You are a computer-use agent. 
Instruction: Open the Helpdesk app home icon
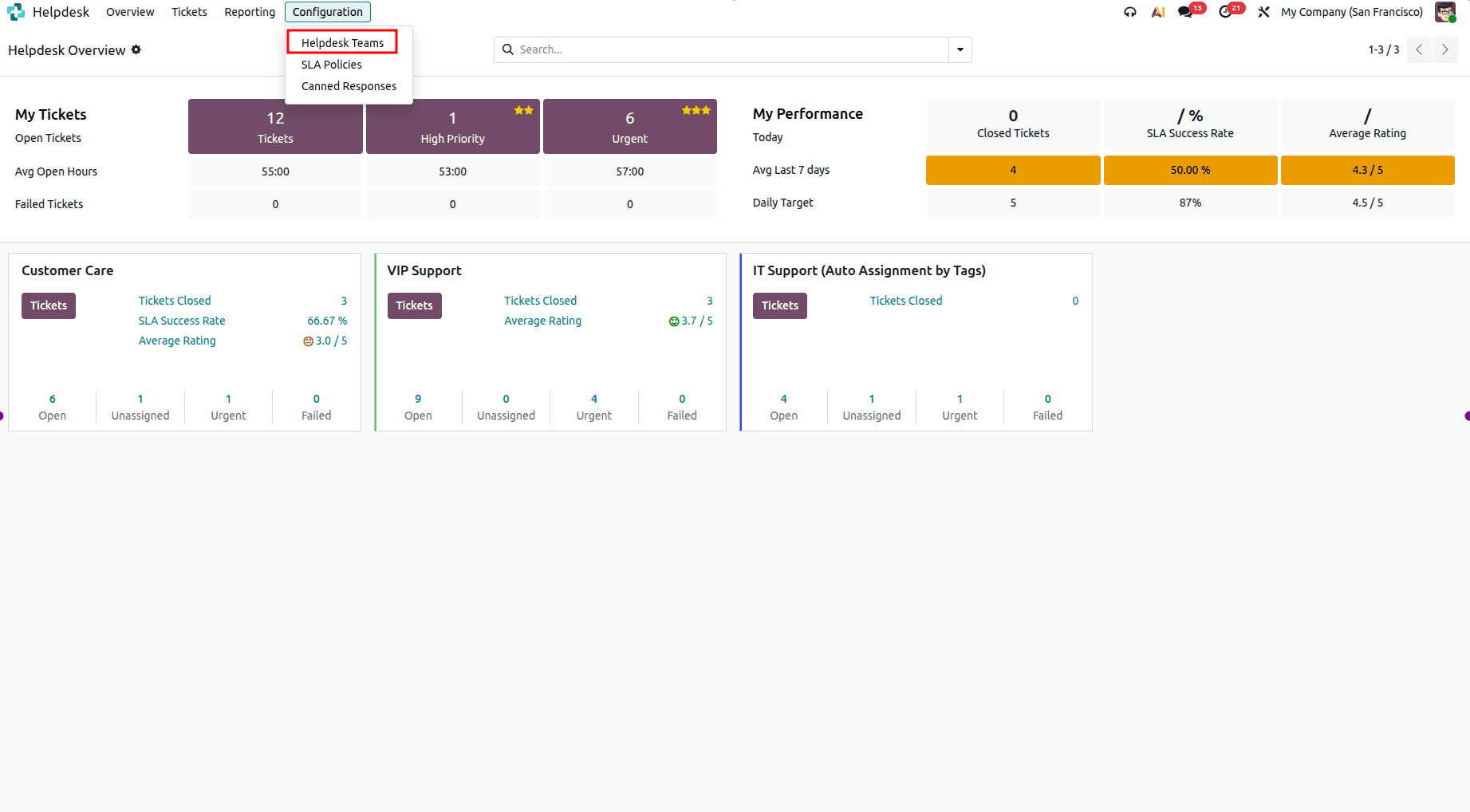coord(16,12)
